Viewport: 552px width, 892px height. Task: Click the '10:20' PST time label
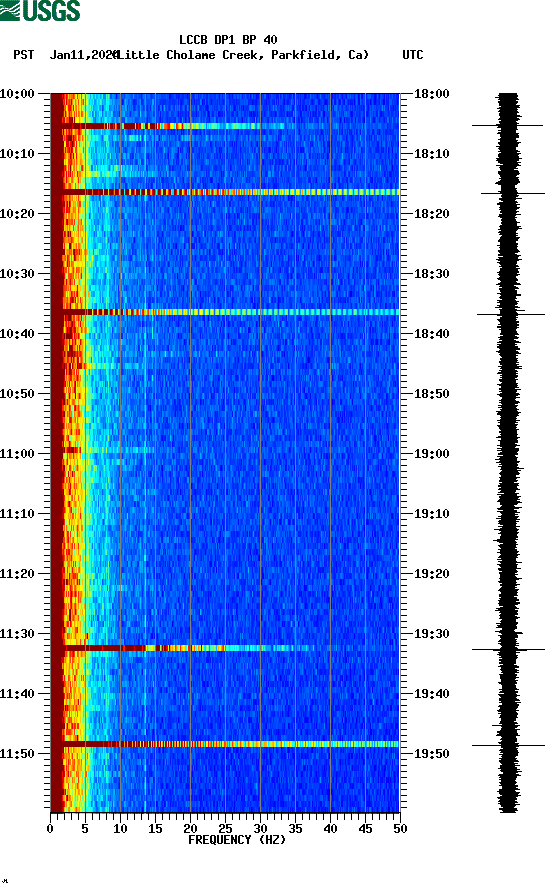(17, 213)
